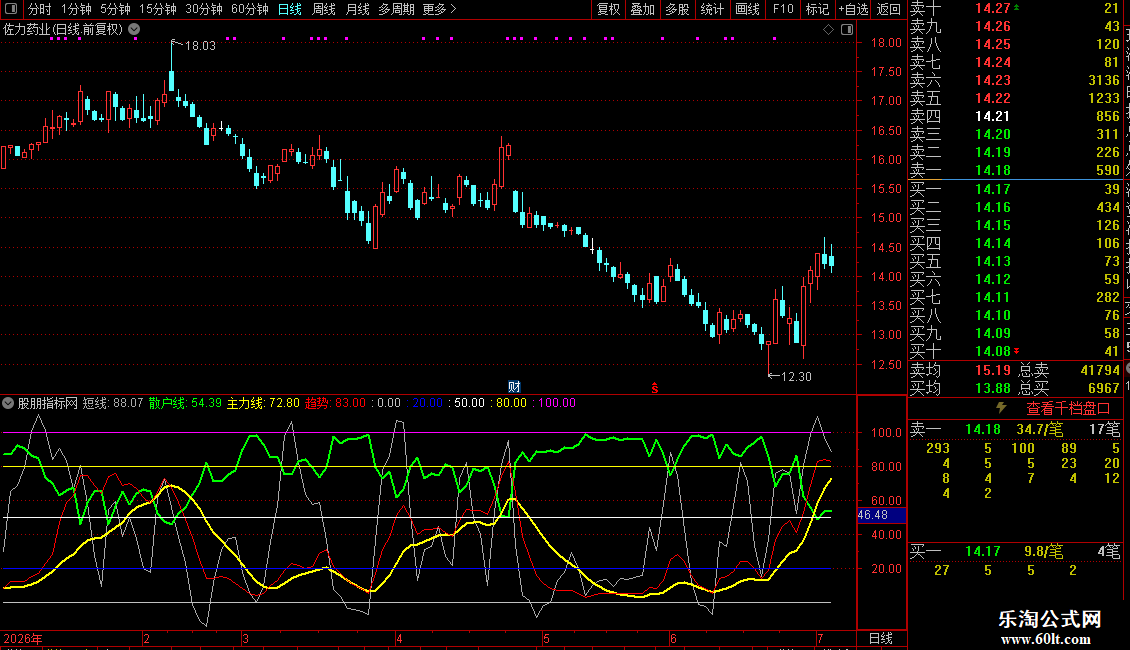Select 买十 price 14.08
This screenshot has height=650, width=1130.
tap(992, 351)
